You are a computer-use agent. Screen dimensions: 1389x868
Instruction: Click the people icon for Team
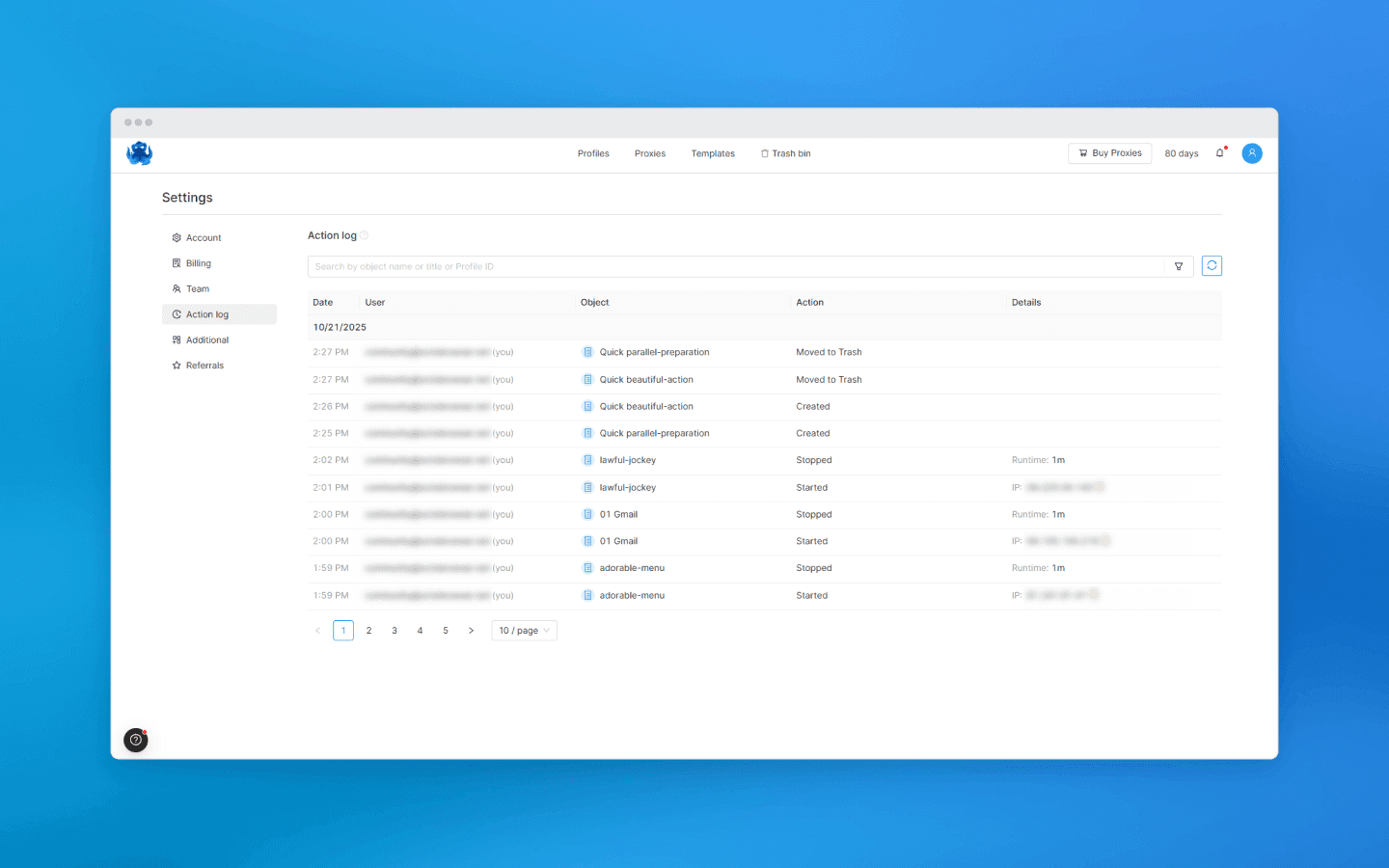[177, 288]
